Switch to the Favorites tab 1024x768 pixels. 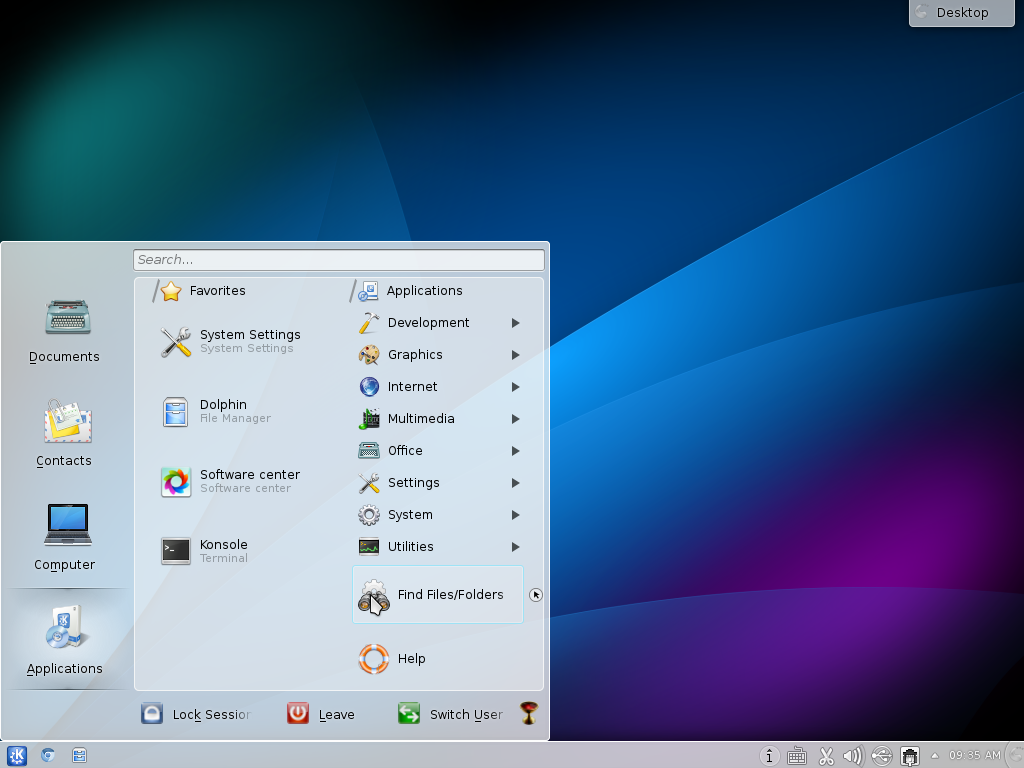tap(215, 291)
